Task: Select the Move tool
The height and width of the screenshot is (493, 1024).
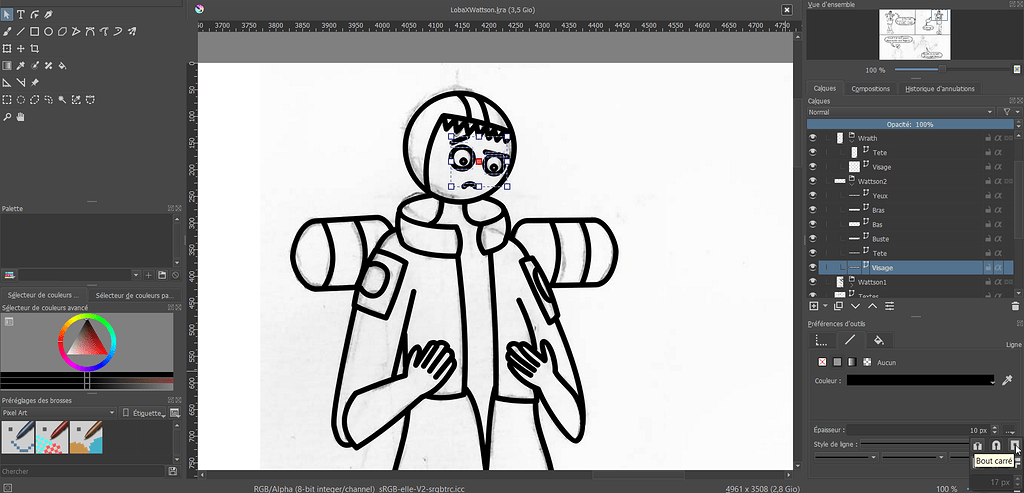Action: pyautogui.click(x=21, y=48)
